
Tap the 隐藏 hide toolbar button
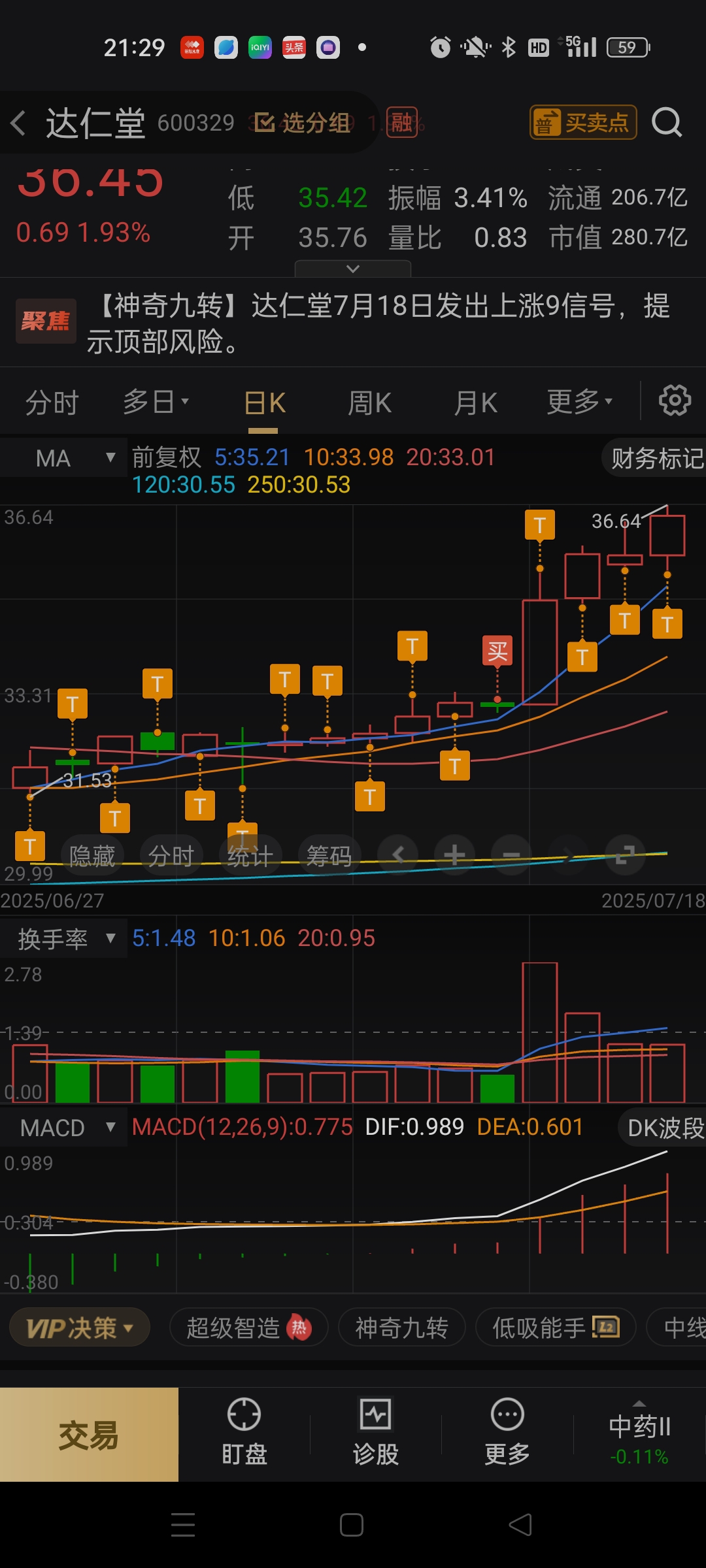[92, 855]
